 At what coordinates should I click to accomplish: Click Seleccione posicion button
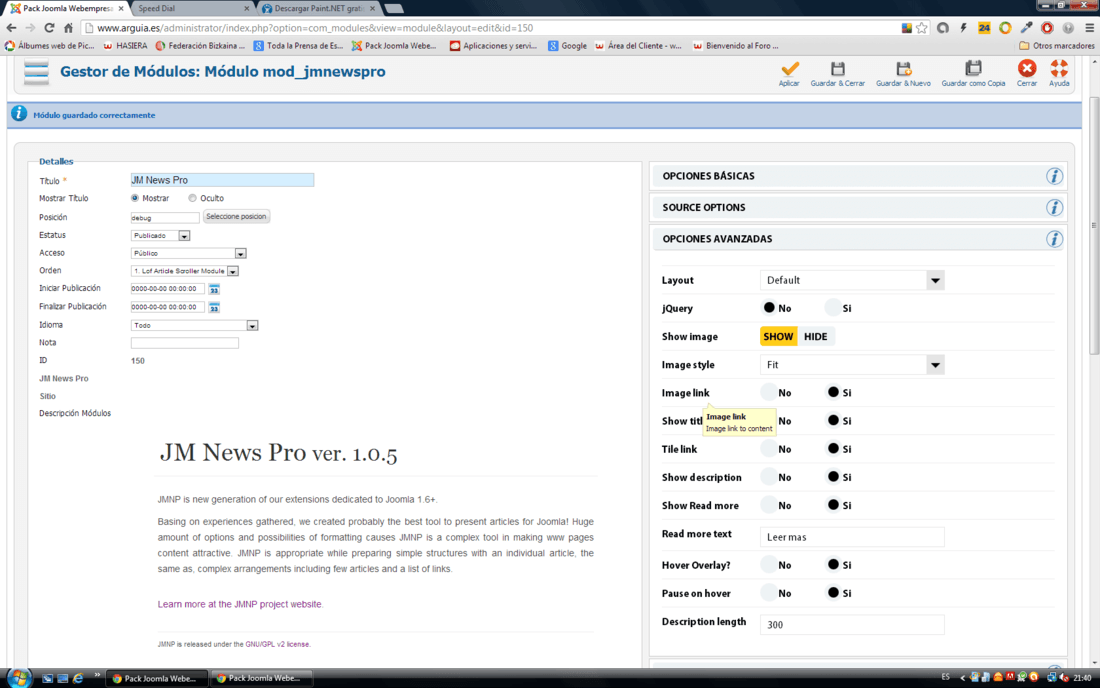click(x=236, y=217)
